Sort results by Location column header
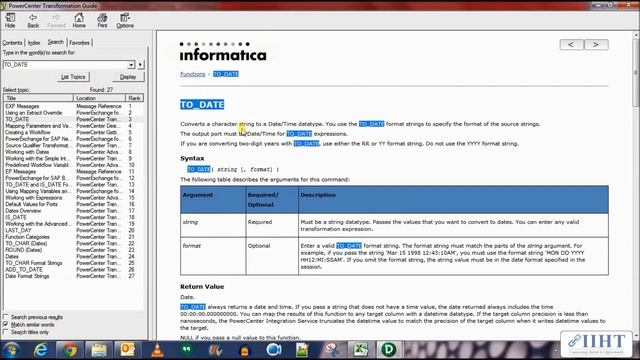Image resolution: width=640 pixels, height=360 pixels. tap(99, 98)
